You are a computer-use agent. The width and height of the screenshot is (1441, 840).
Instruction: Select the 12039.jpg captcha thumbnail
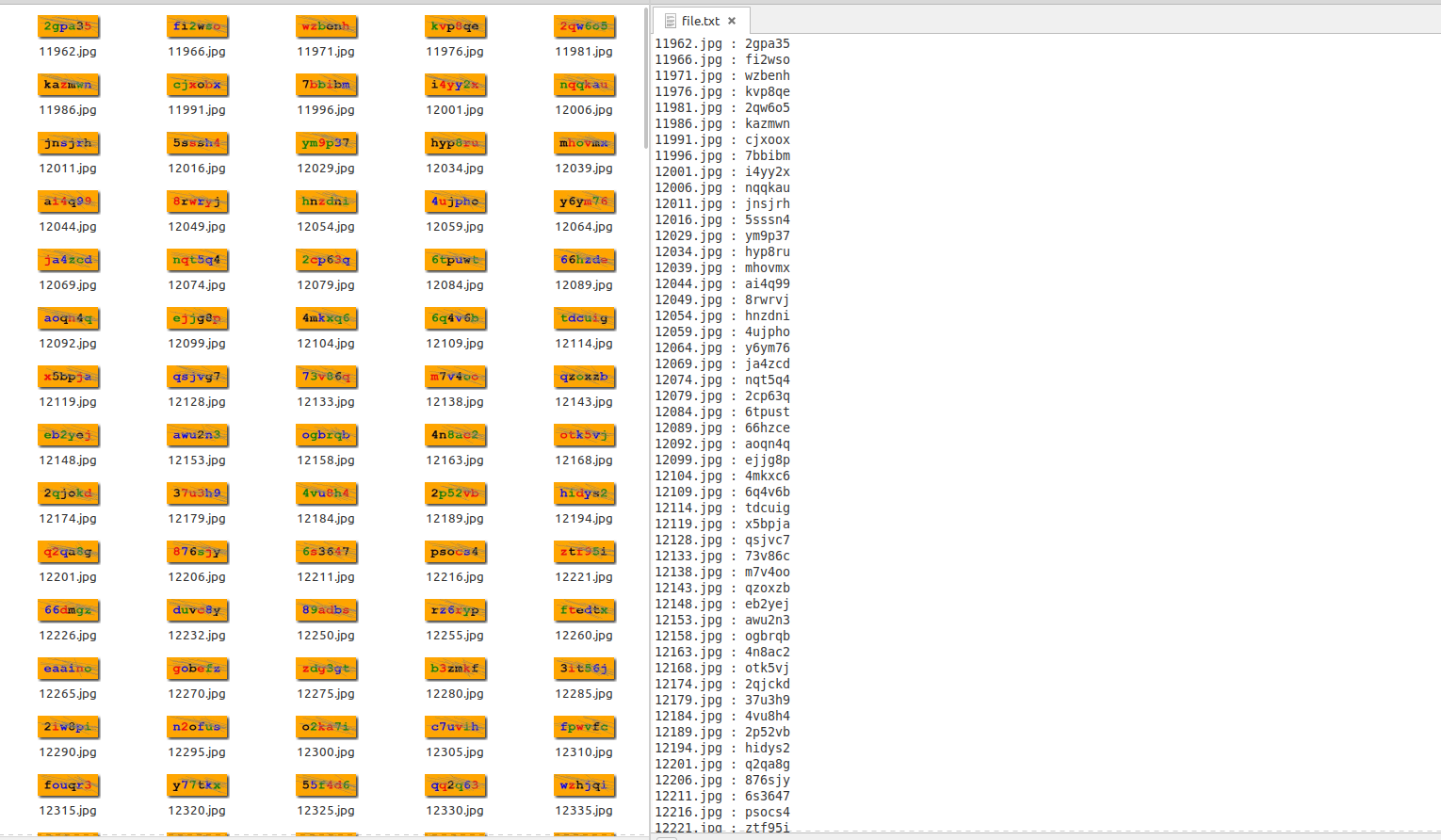click(584, 144)
